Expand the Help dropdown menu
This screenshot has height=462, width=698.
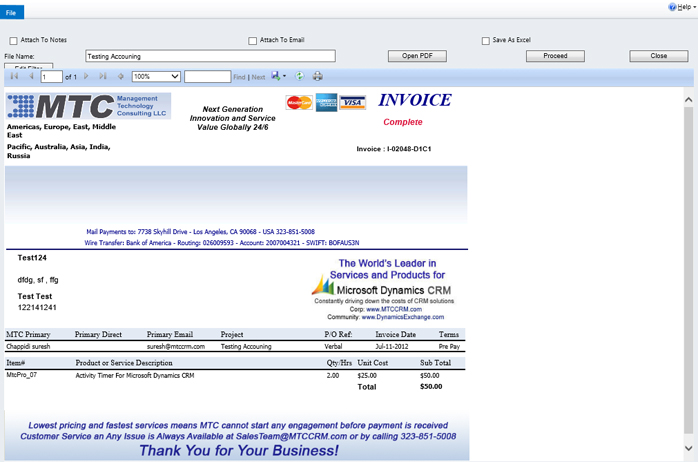pyautogui.click(x=682, y=6)
